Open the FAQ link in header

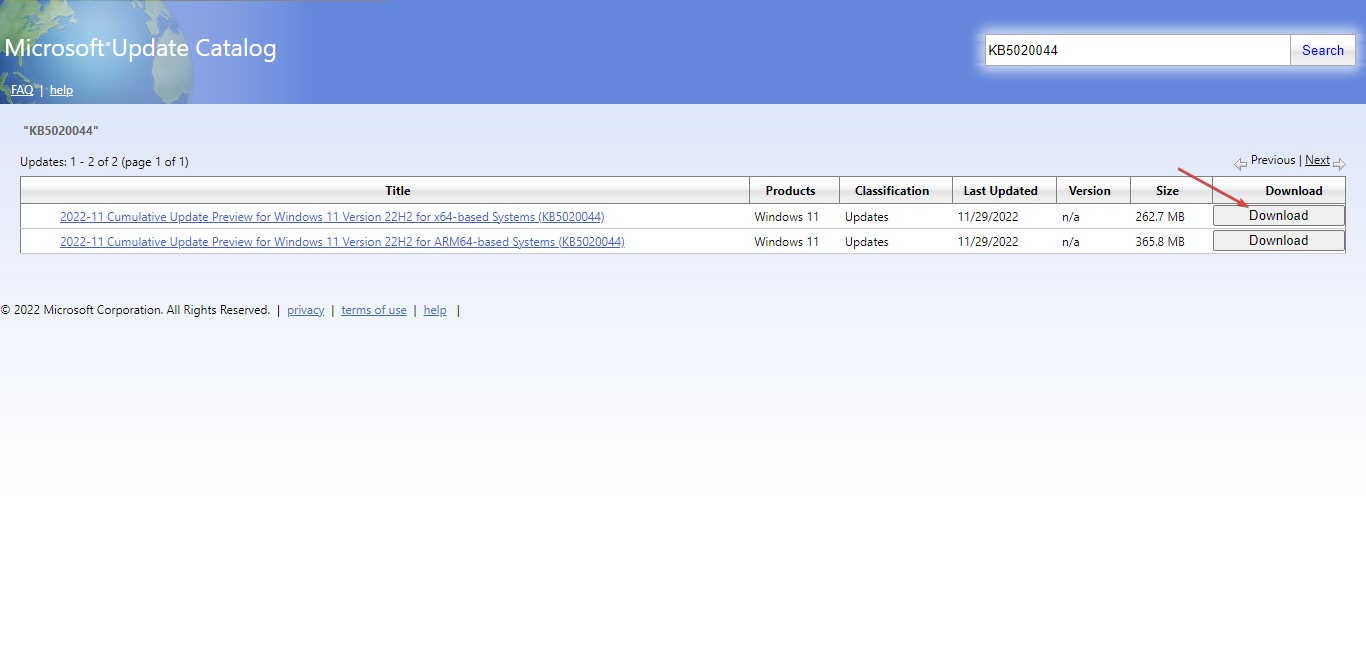pos(22,90)
